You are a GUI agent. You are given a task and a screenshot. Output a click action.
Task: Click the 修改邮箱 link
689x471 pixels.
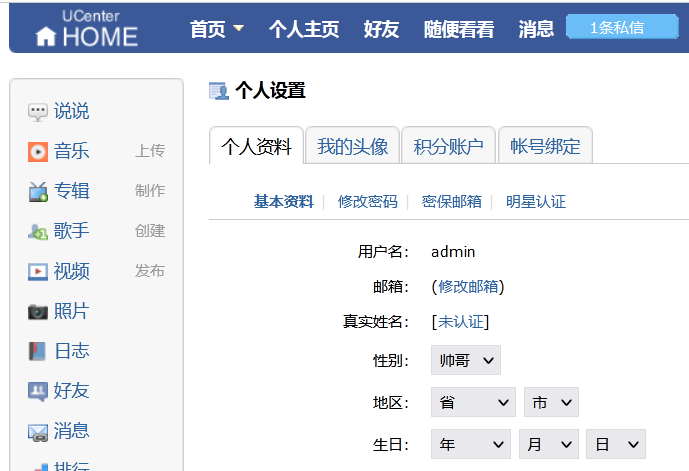[468, 286]
